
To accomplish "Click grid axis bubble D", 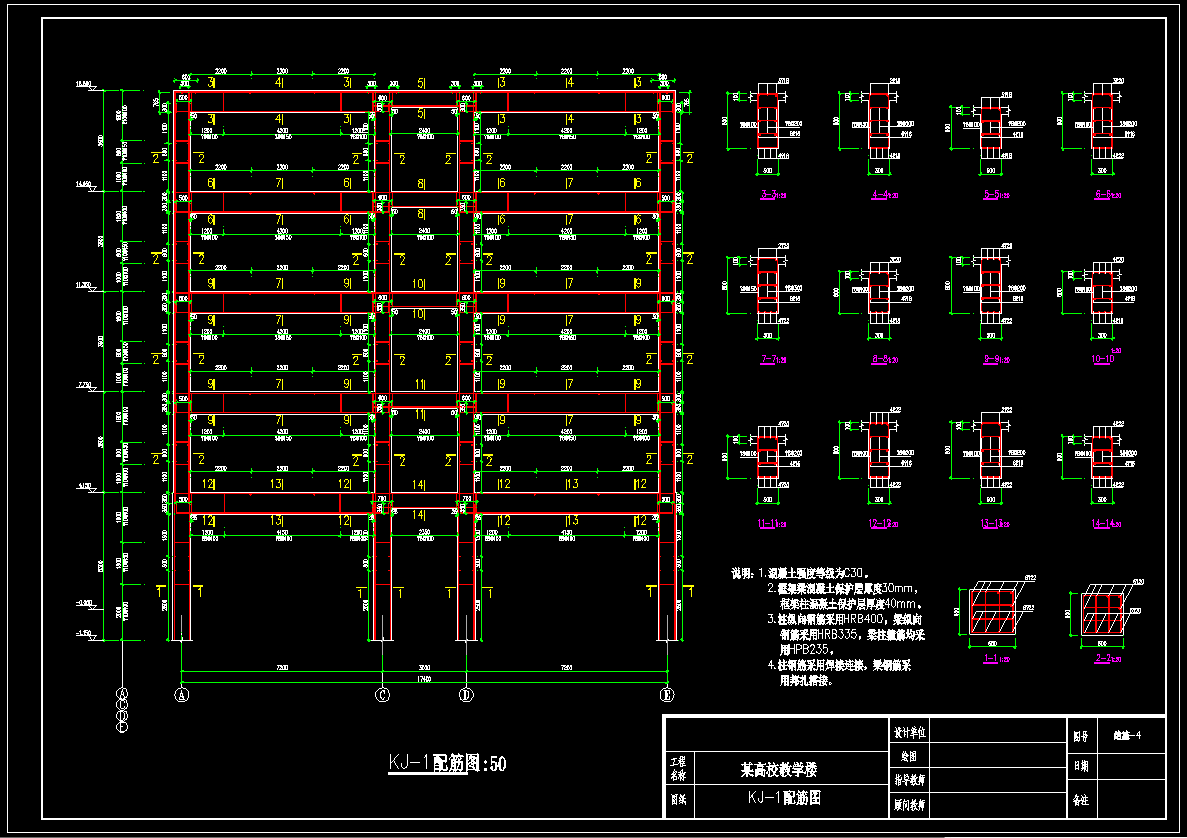I will click(x=465, y=694).
